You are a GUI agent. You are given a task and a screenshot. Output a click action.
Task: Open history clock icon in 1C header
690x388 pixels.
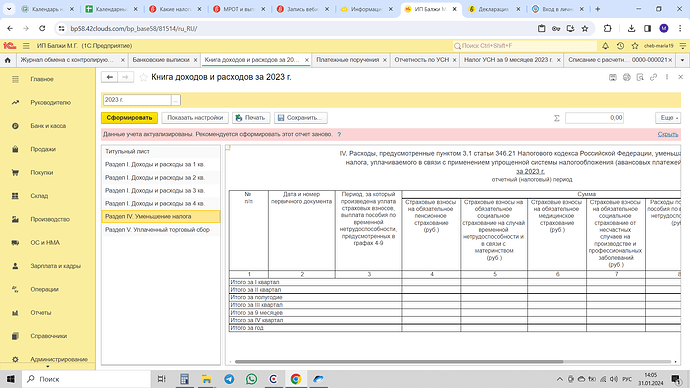pyautogui.click(x=620, y=46)
